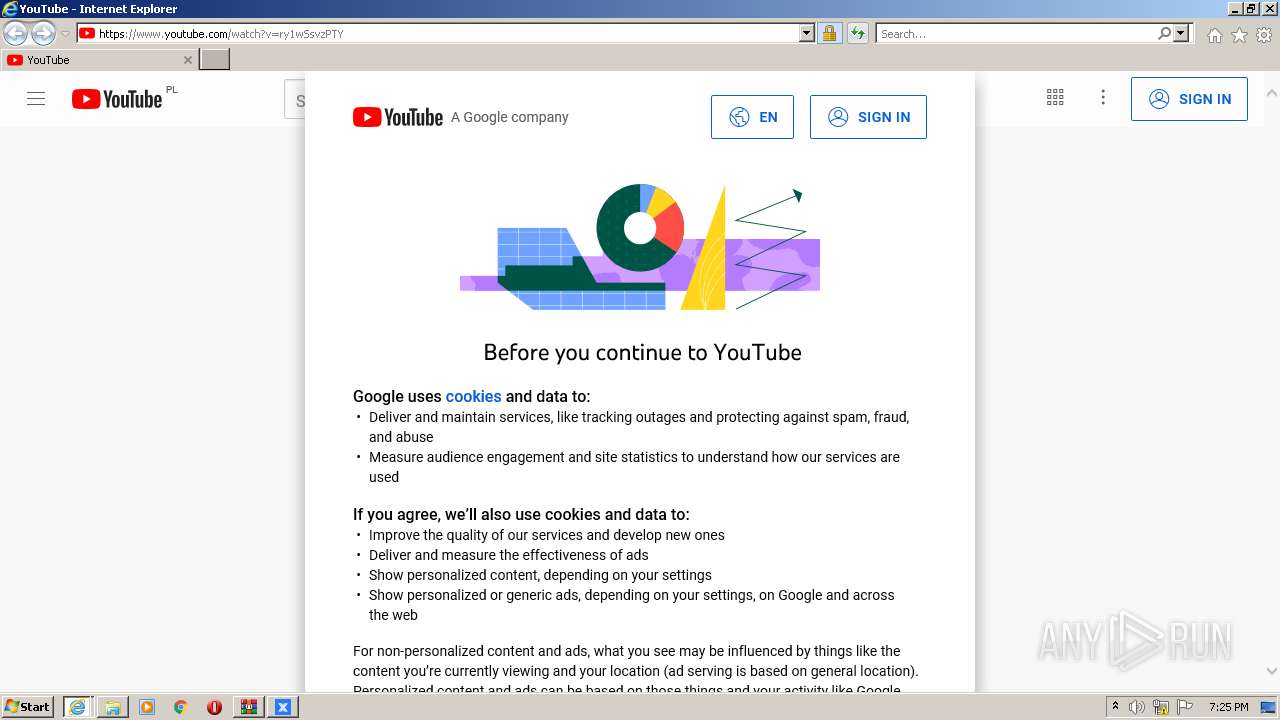1280x720 pixels.
Task: Click the volume speaker tray icon
Action: (x=1137, y=707)
